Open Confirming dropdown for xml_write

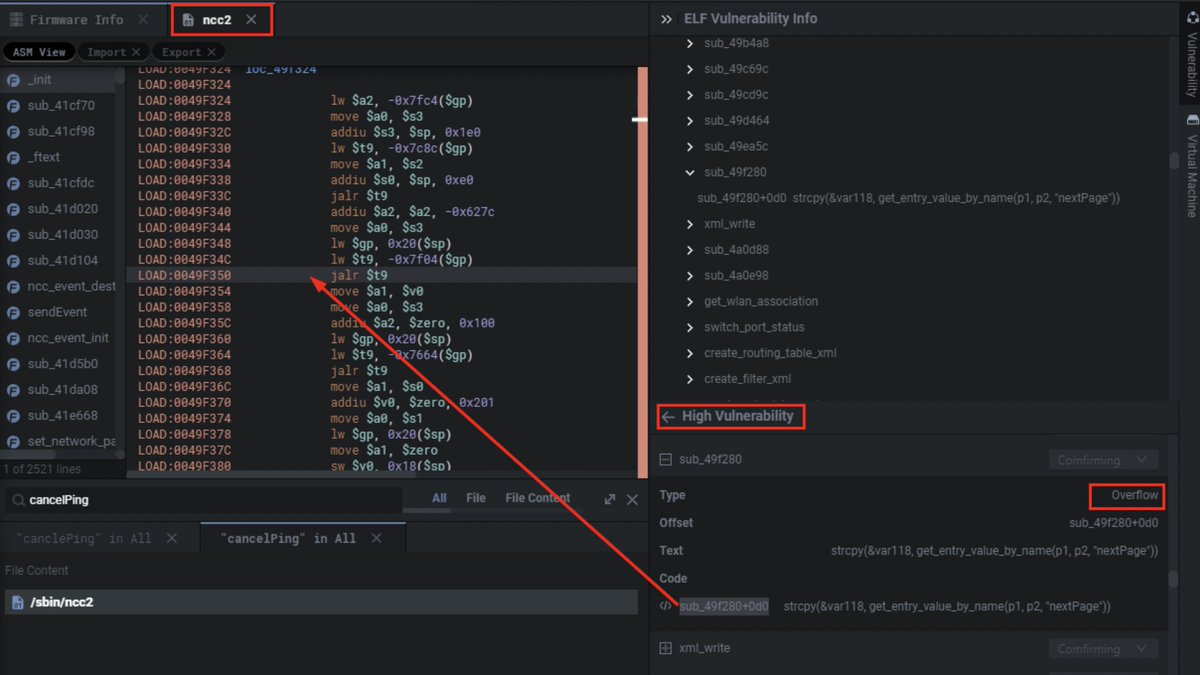click(1103, 649)
